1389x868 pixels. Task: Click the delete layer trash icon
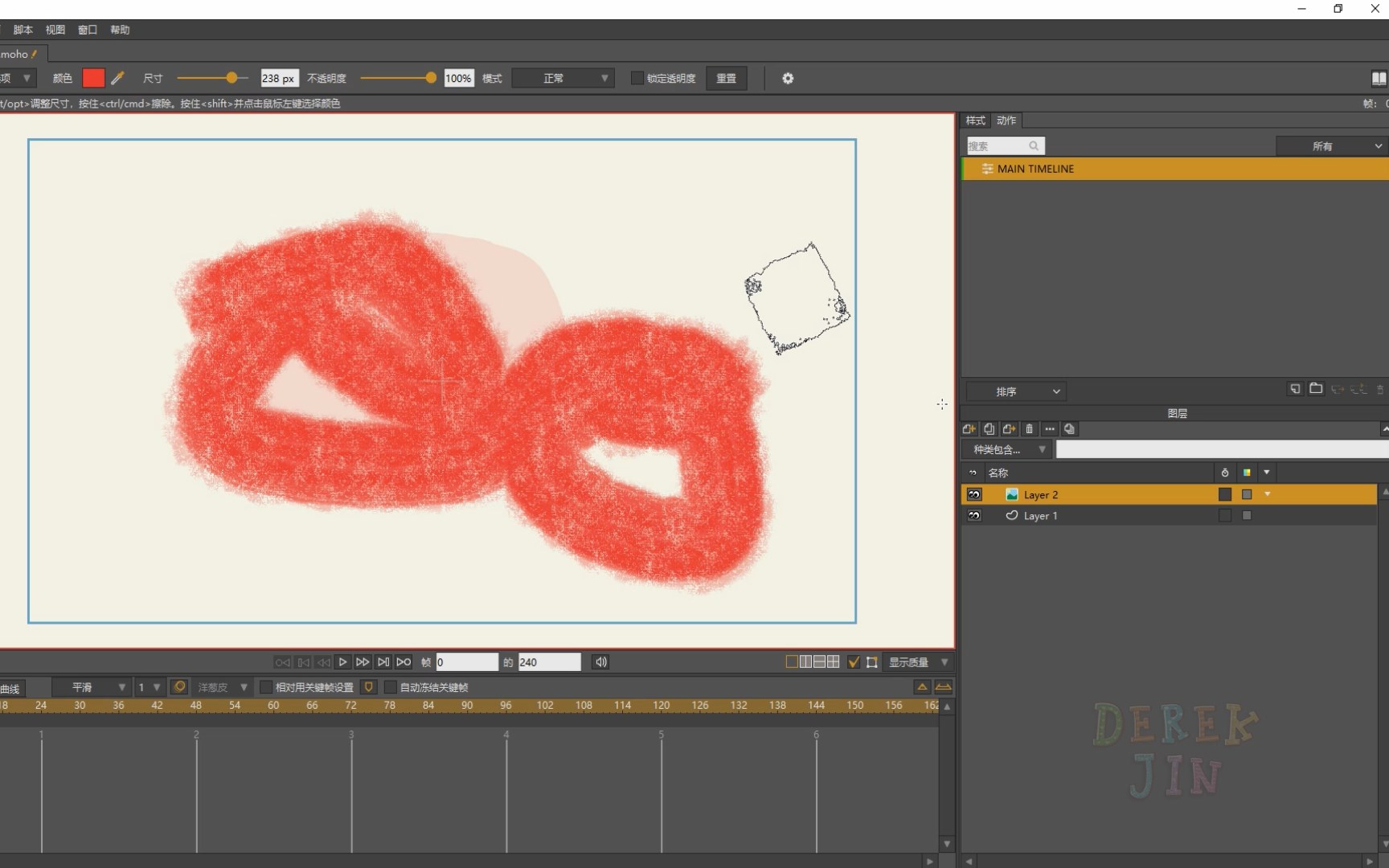[x=1030, y=429]
